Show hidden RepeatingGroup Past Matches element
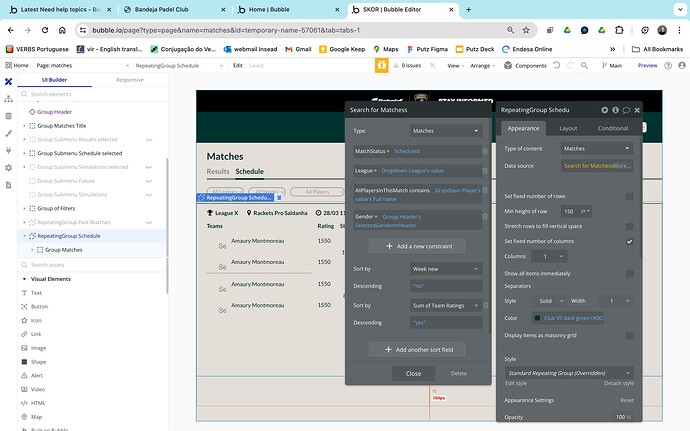This screenshot has height=431, width=690. click(149, 222)
